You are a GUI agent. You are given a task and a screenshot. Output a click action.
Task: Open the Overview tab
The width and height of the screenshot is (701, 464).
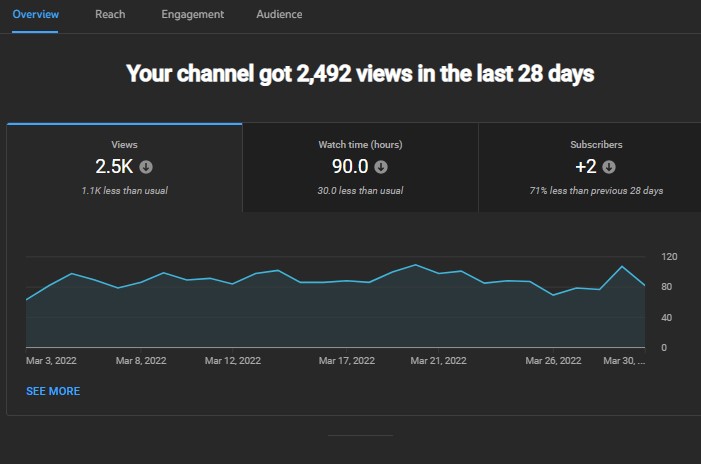click(35, 14)
